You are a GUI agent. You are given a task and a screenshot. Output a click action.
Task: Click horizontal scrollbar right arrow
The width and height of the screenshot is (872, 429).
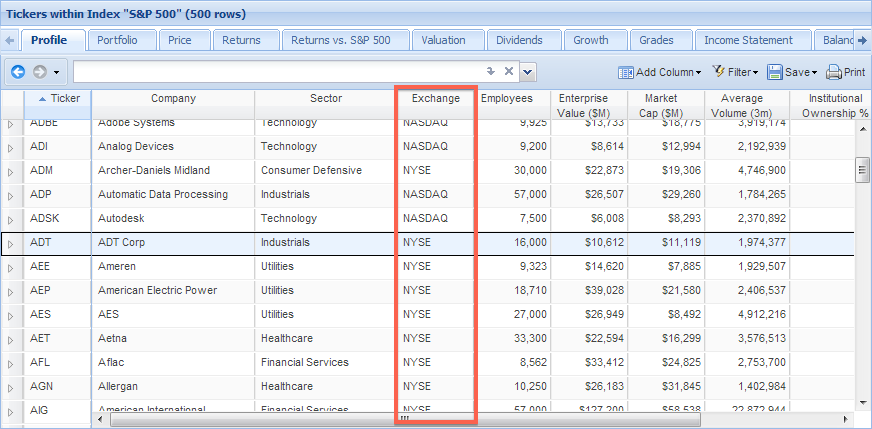point(846,419)
